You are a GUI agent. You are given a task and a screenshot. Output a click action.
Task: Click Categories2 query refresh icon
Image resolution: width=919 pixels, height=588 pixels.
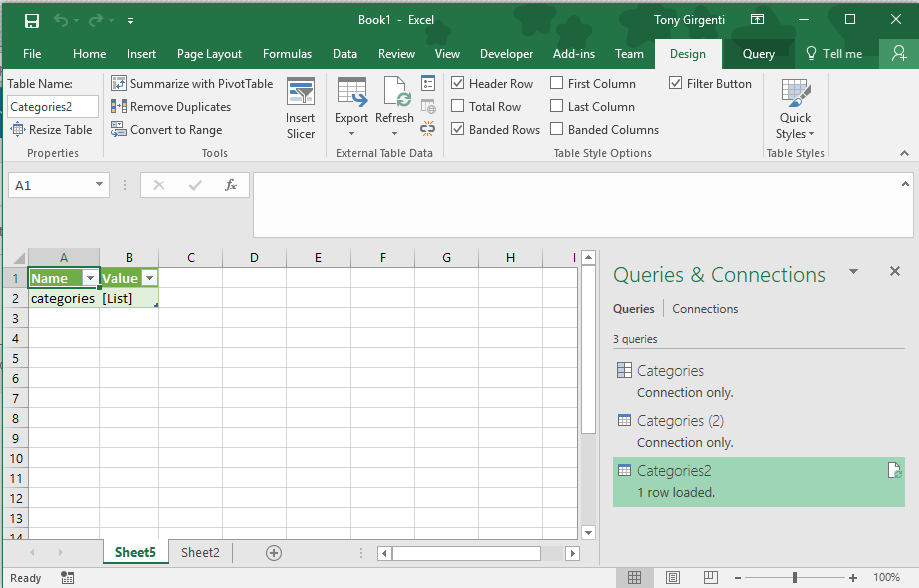(x=894, y=470)
